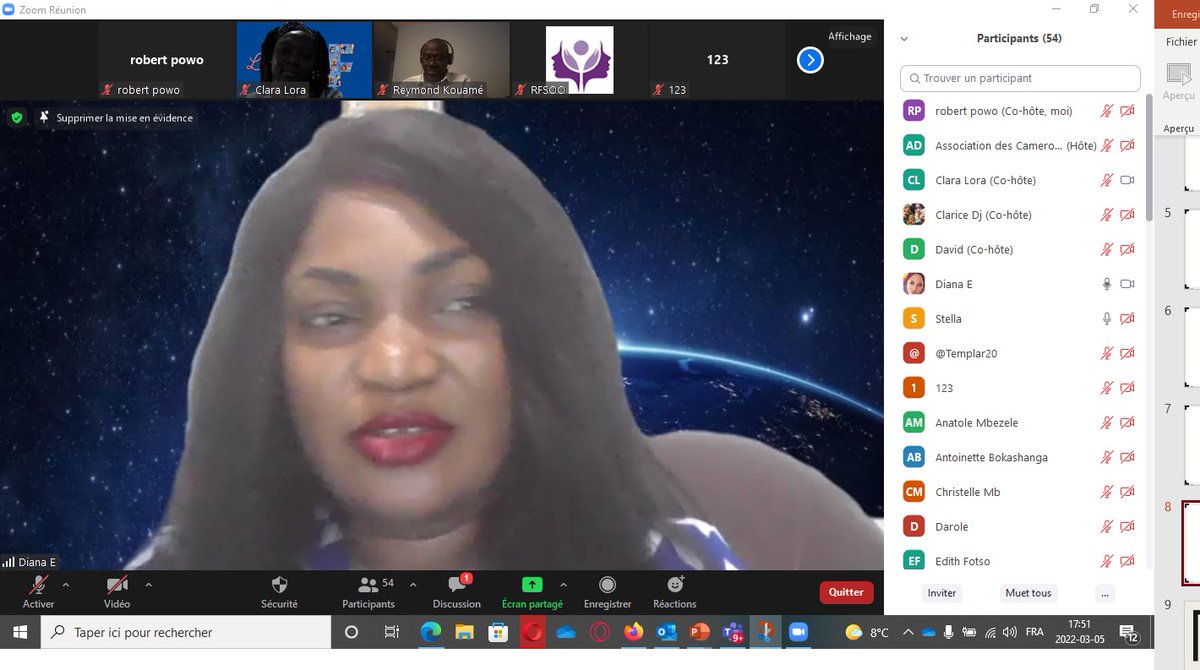Click Inviter in the participants panel
The width and height of the screenshot is (1200, 670).
click(x=942, y=593)
